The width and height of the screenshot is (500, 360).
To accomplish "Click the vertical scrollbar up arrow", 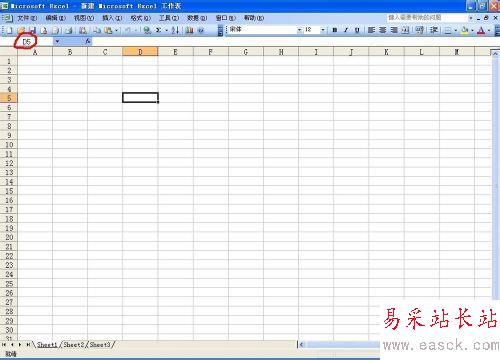I will pos(495,53).
